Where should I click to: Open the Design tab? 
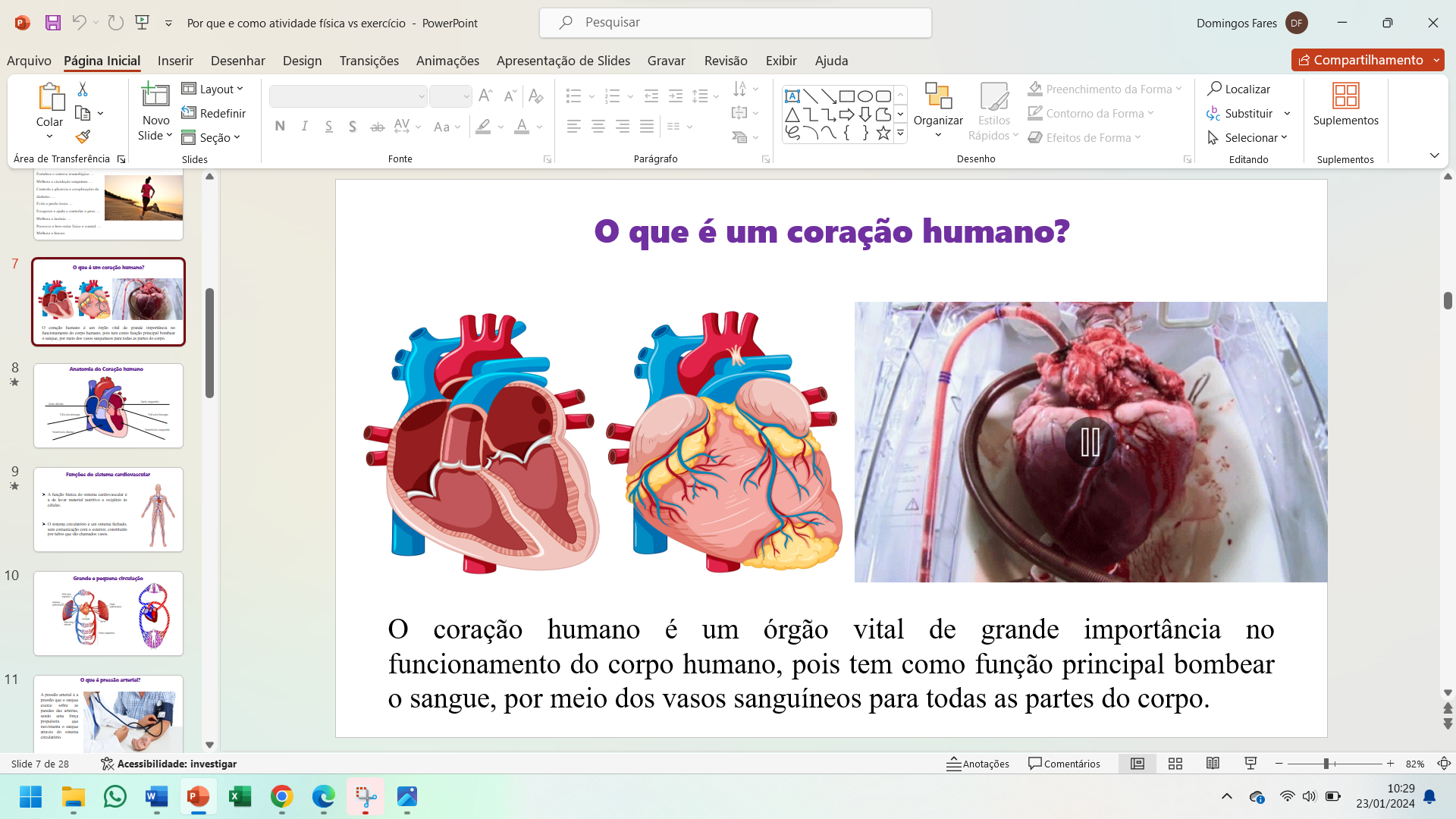click(x=302, y=61)
